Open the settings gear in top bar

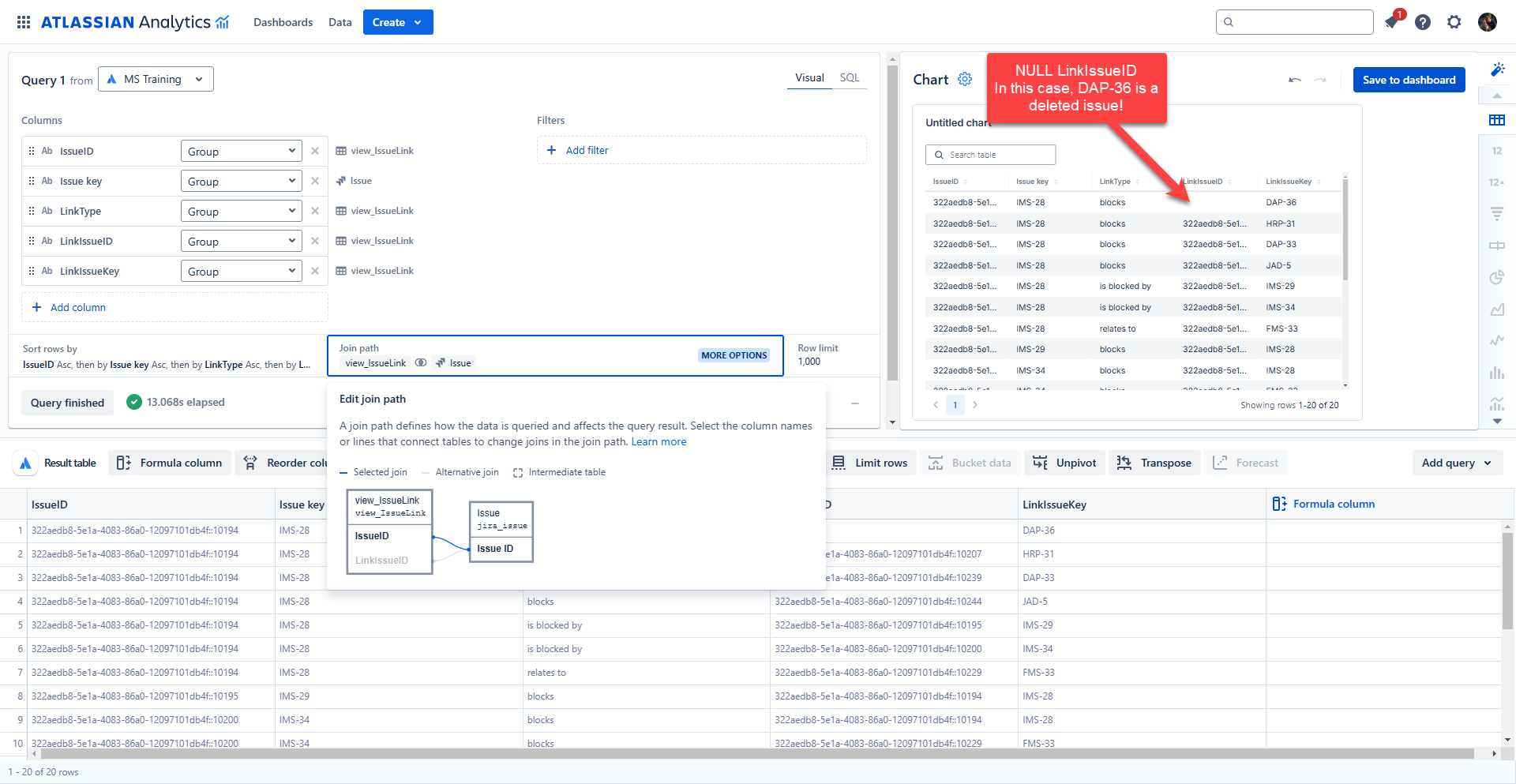pyautogui.click(x=1454, y=22)
